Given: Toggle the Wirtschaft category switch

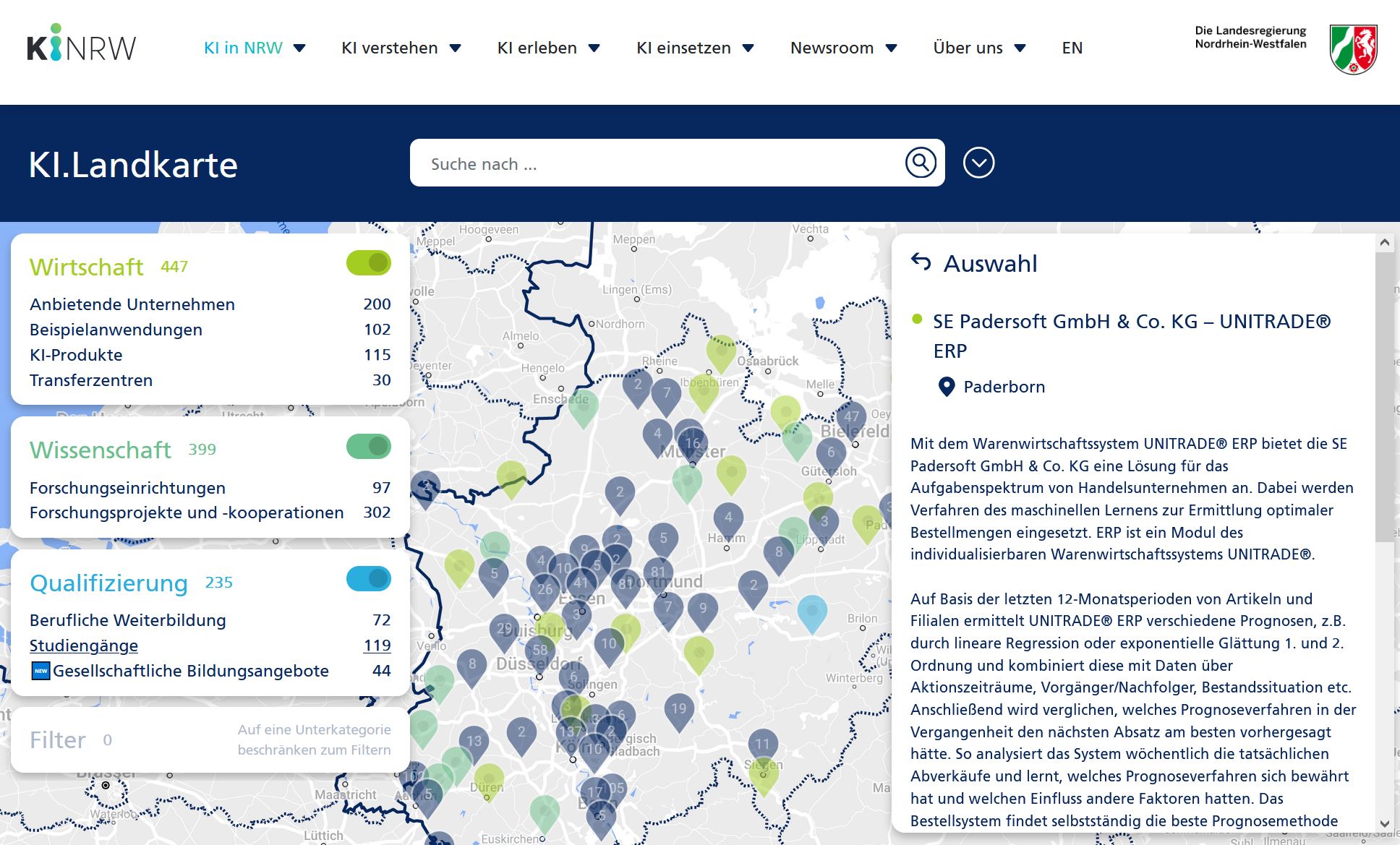Looking at the screenshot, I should click(x=368, y=262).
